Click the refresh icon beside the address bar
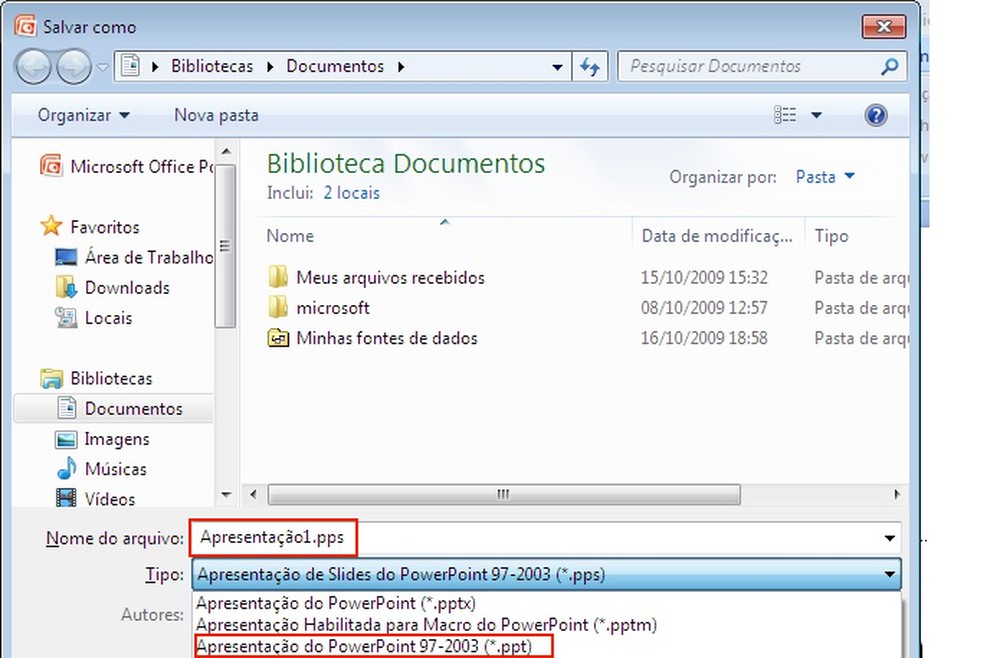1000x658 pixels. 590,66
